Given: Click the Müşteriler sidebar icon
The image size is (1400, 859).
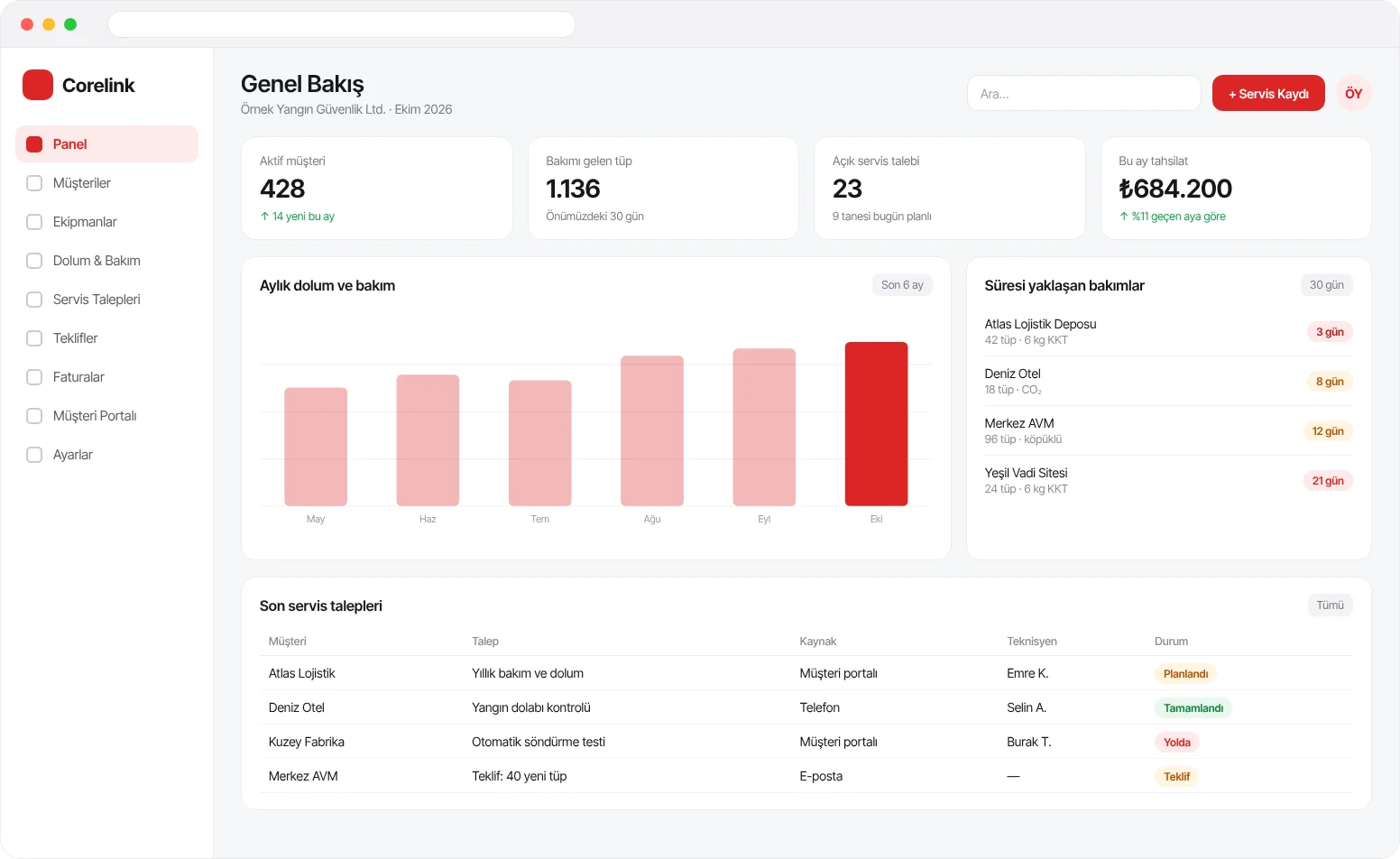Looking at the screenshot, I should click(34, 183).
